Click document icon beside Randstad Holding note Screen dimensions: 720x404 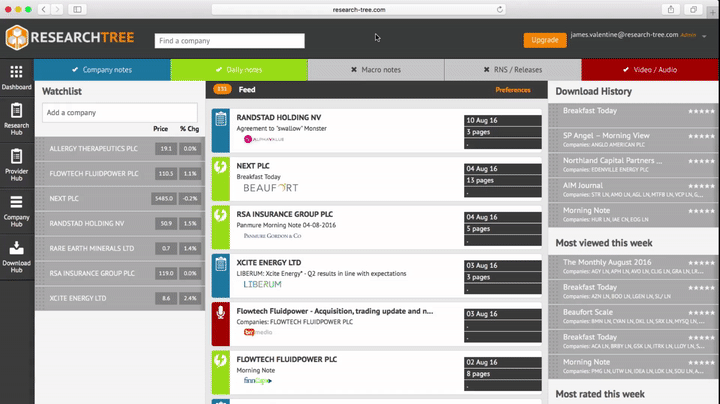click(221, 120)
